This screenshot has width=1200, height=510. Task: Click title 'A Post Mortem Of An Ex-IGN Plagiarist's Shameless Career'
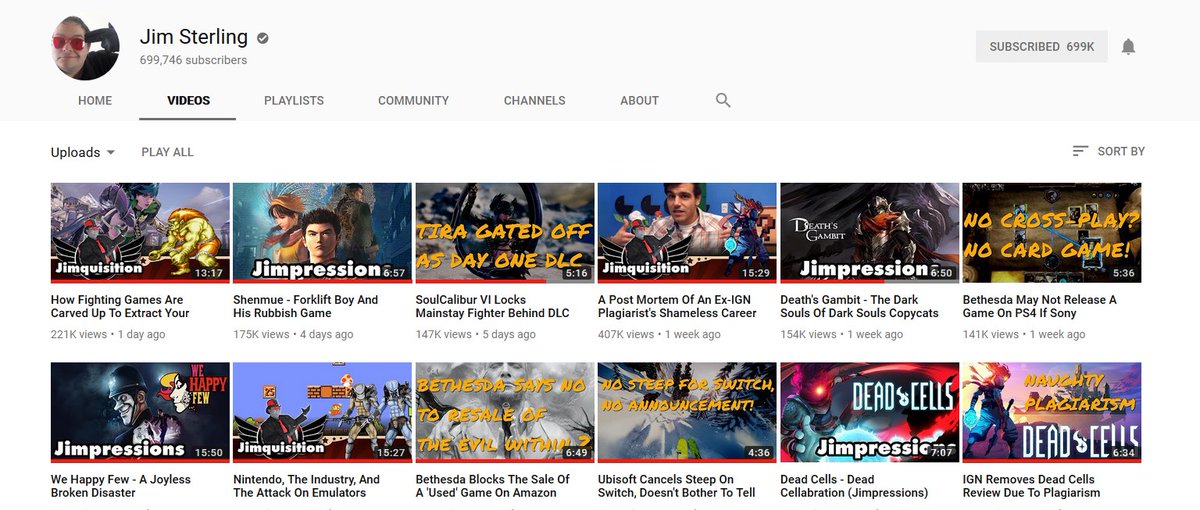pos(677,306)
